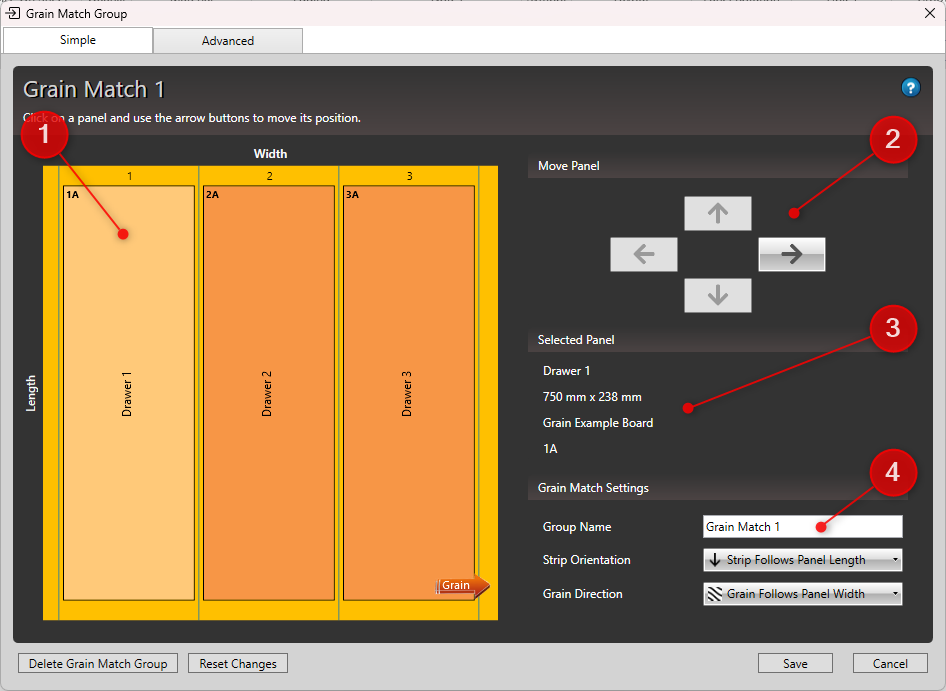Click the 750 mm x 238 mm text
Image resolution: width=946 pixels, height=691 pixels.
point(592,396)
